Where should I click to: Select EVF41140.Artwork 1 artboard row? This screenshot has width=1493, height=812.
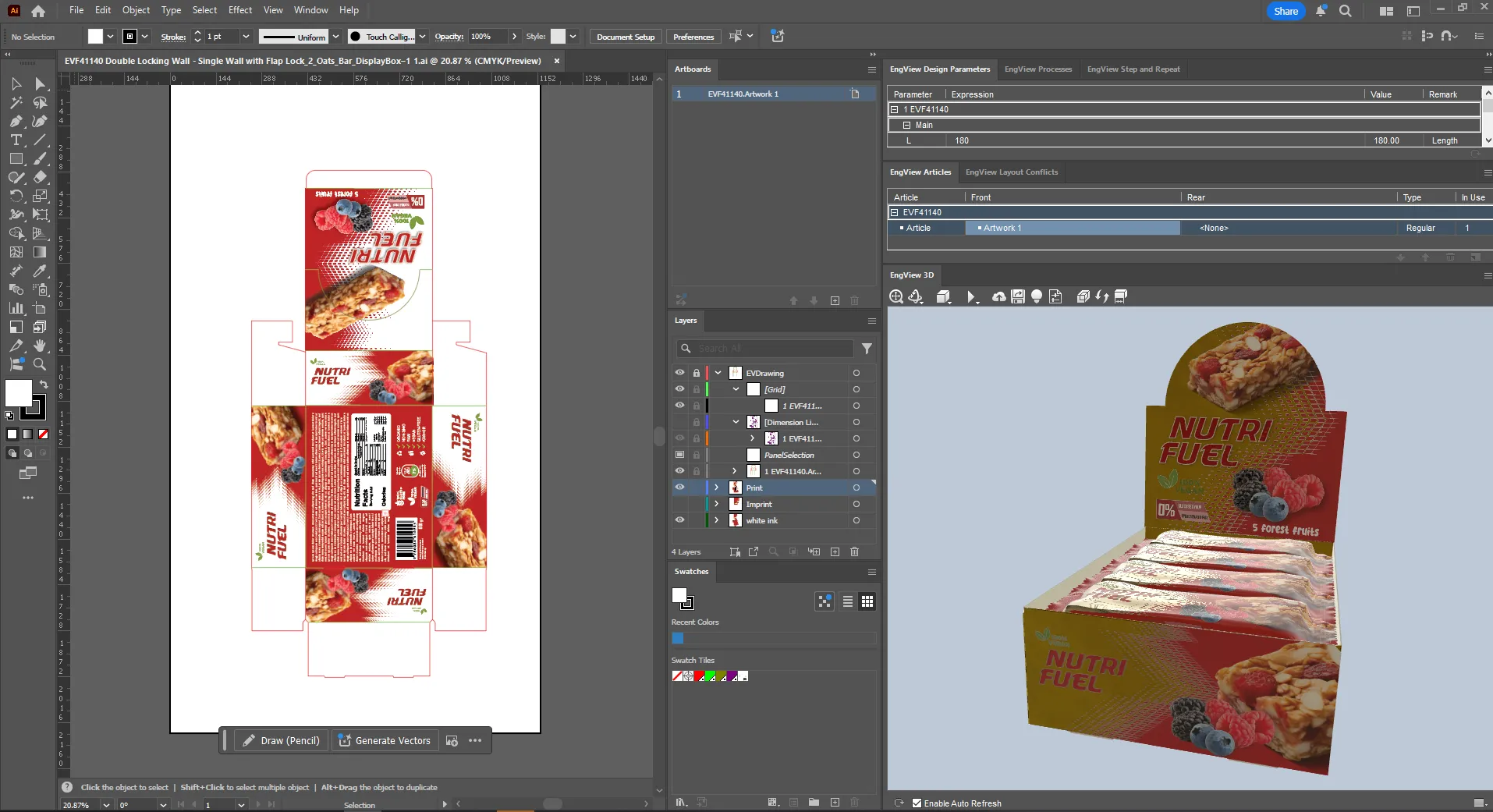pyautogui.click(x=773, y=94)
